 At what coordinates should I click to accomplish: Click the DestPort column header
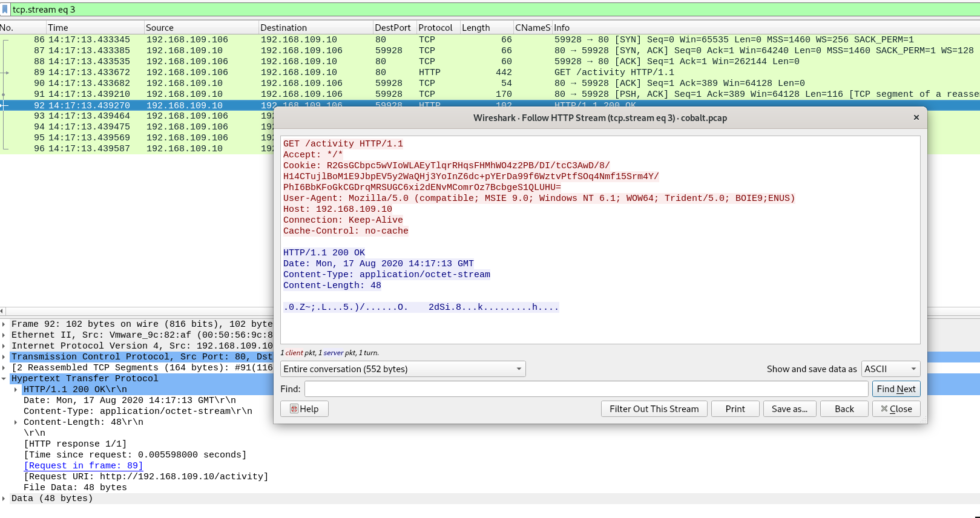tap(394, 27)
